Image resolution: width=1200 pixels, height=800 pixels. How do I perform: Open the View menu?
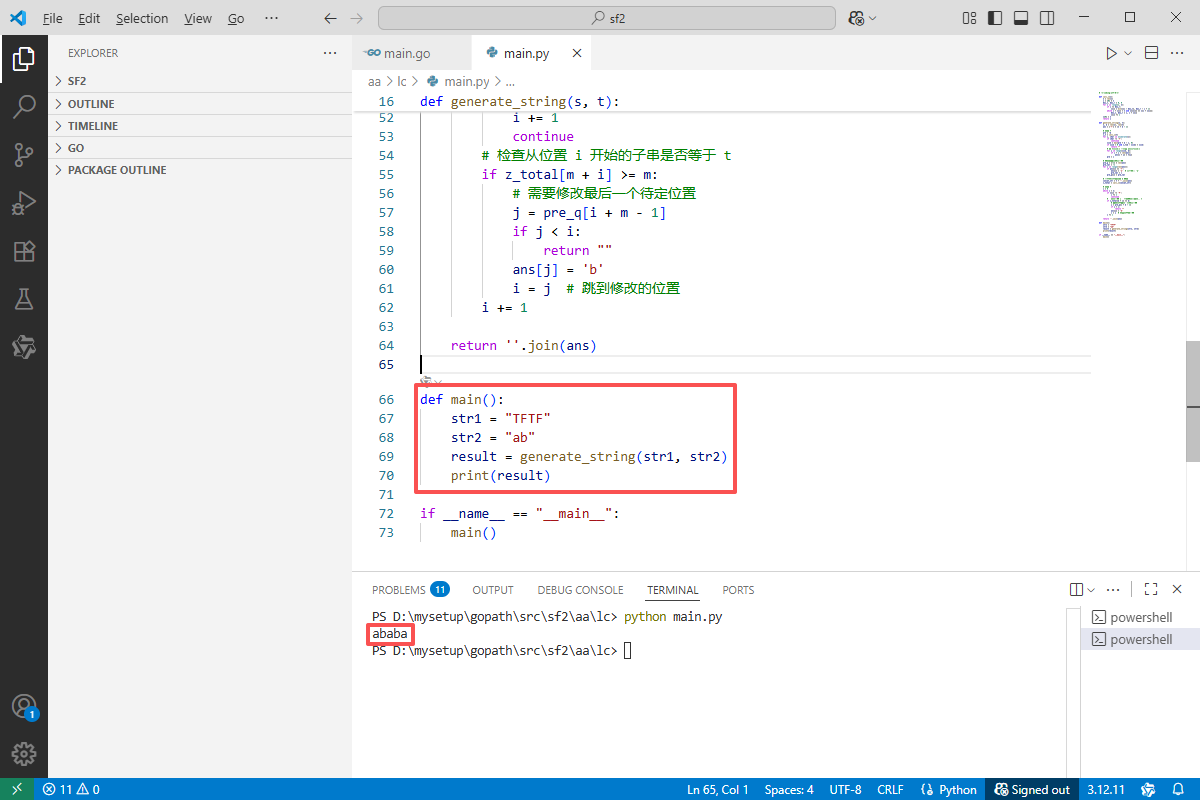coord(198,18)
